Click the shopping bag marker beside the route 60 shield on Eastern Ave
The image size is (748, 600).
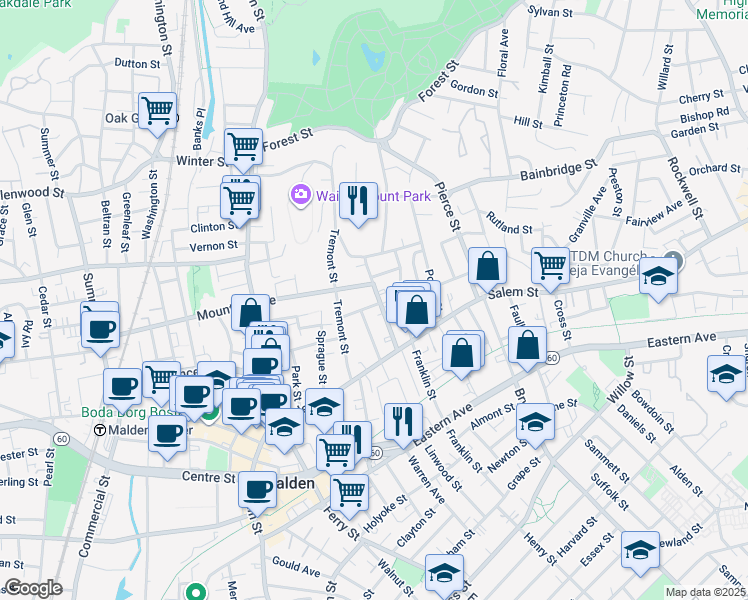tap(527, 348)
